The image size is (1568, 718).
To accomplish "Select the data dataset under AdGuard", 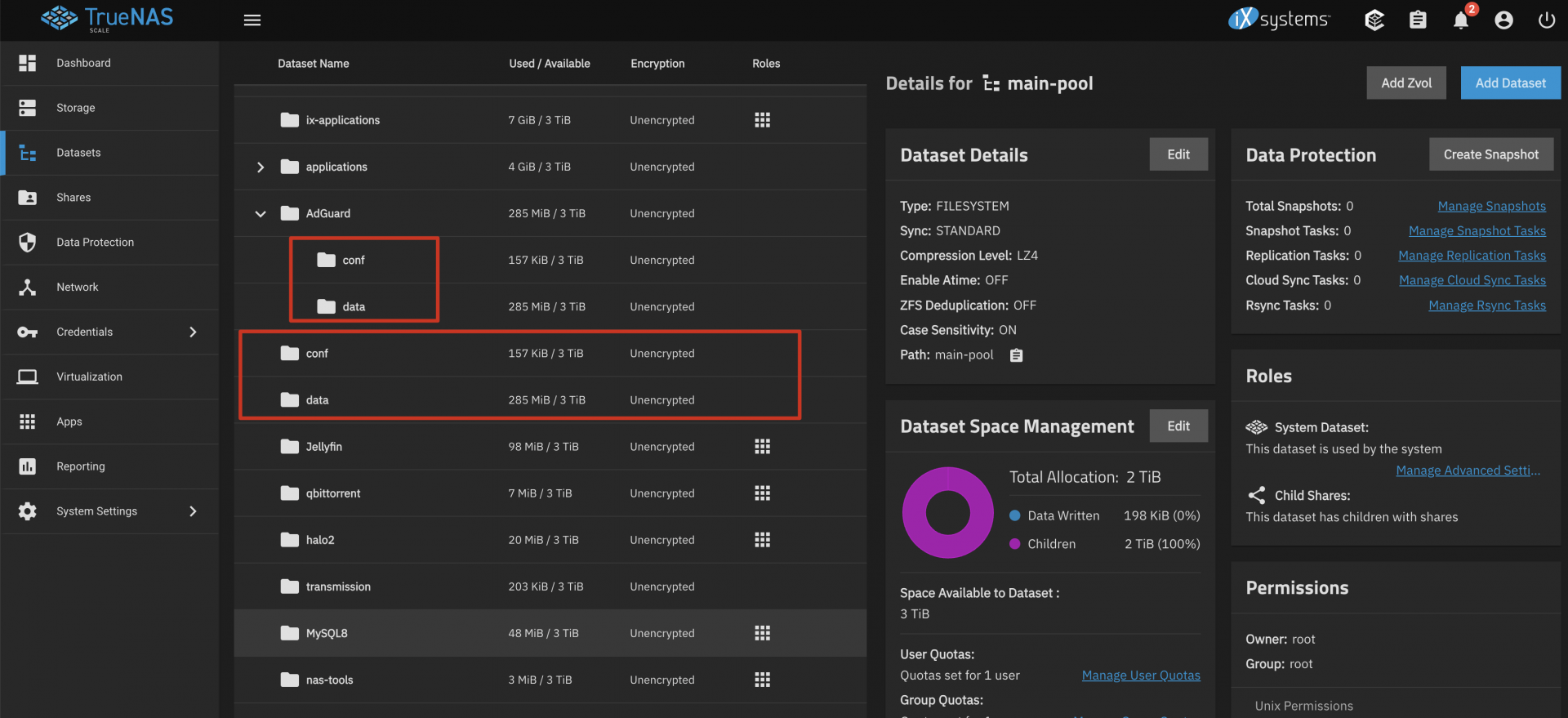I will point(550,306).
